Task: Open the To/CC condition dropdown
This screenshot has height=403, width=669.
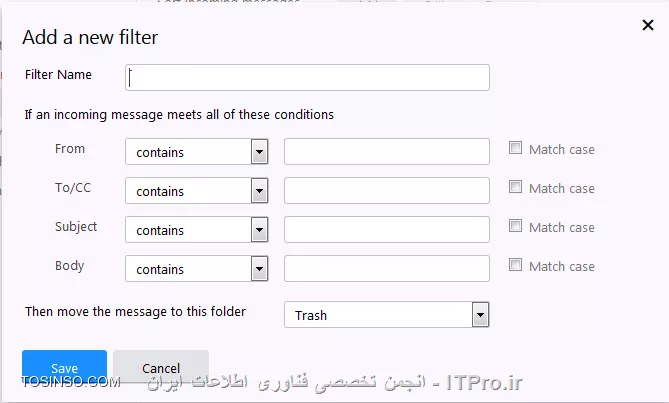Action: click(x=197, y=191)
